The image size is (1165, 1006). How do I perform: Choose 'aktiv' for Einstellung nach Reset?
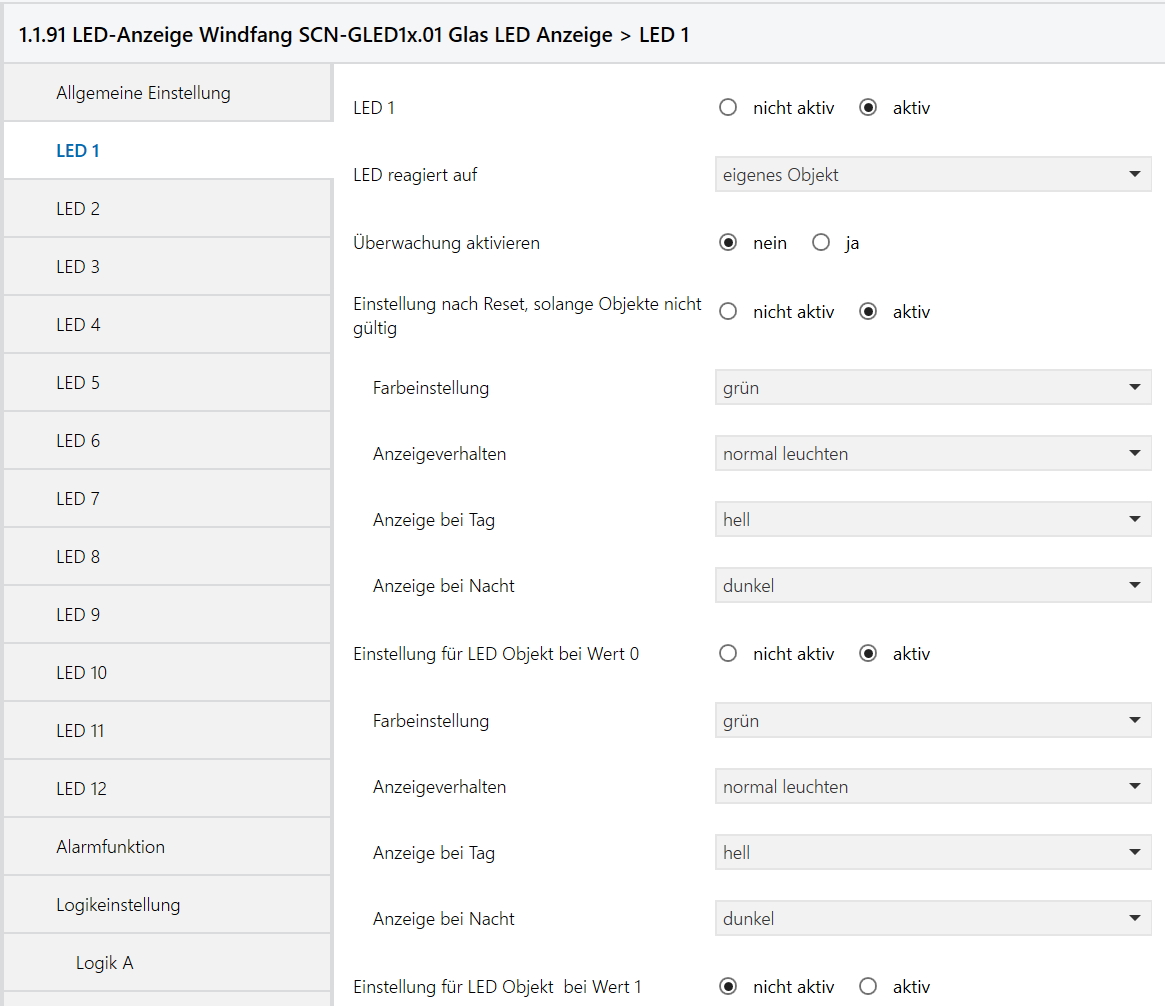(868, 311)
